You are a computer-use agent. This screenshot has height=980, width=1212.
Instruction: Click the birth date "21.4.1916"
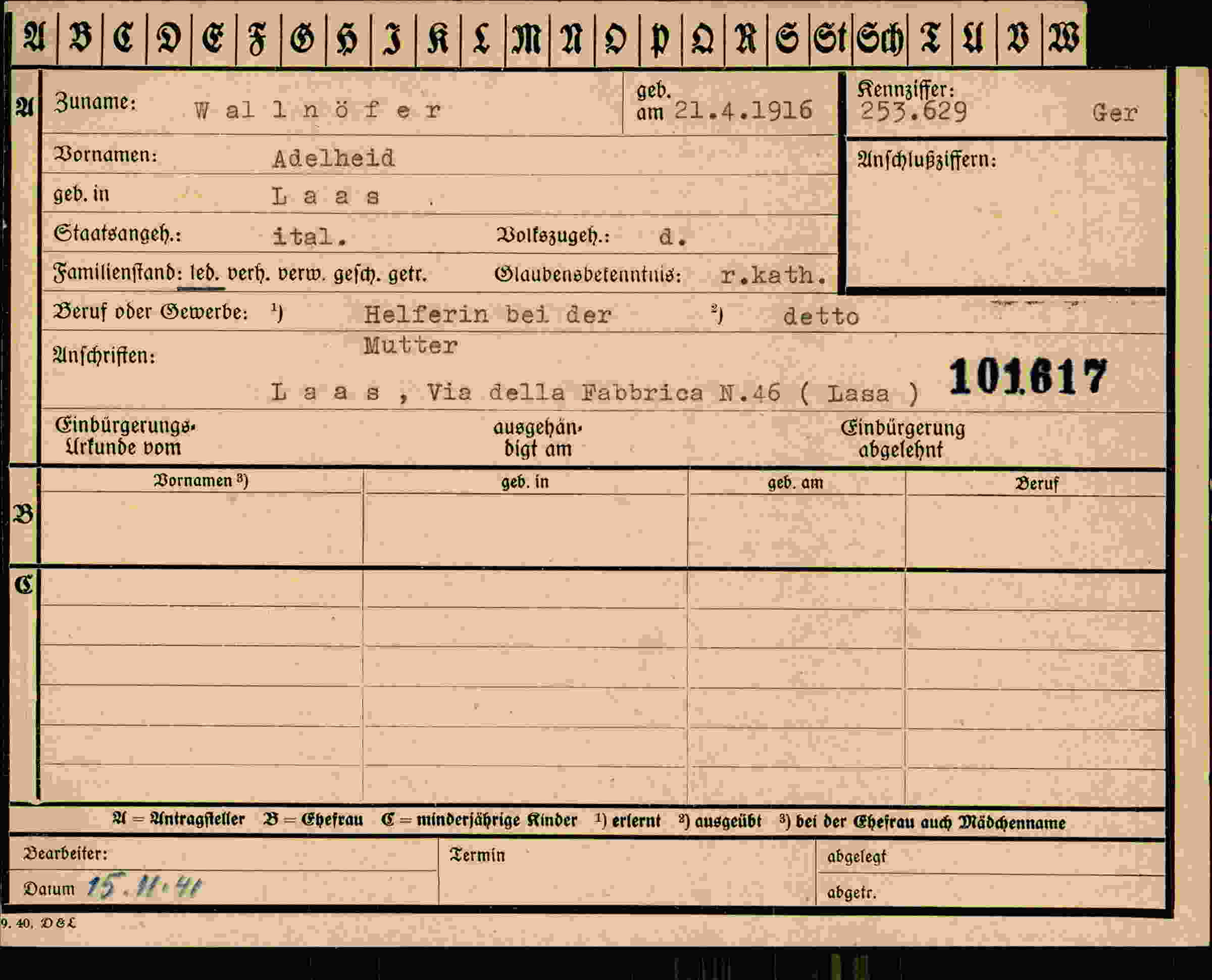click(743, 110)
